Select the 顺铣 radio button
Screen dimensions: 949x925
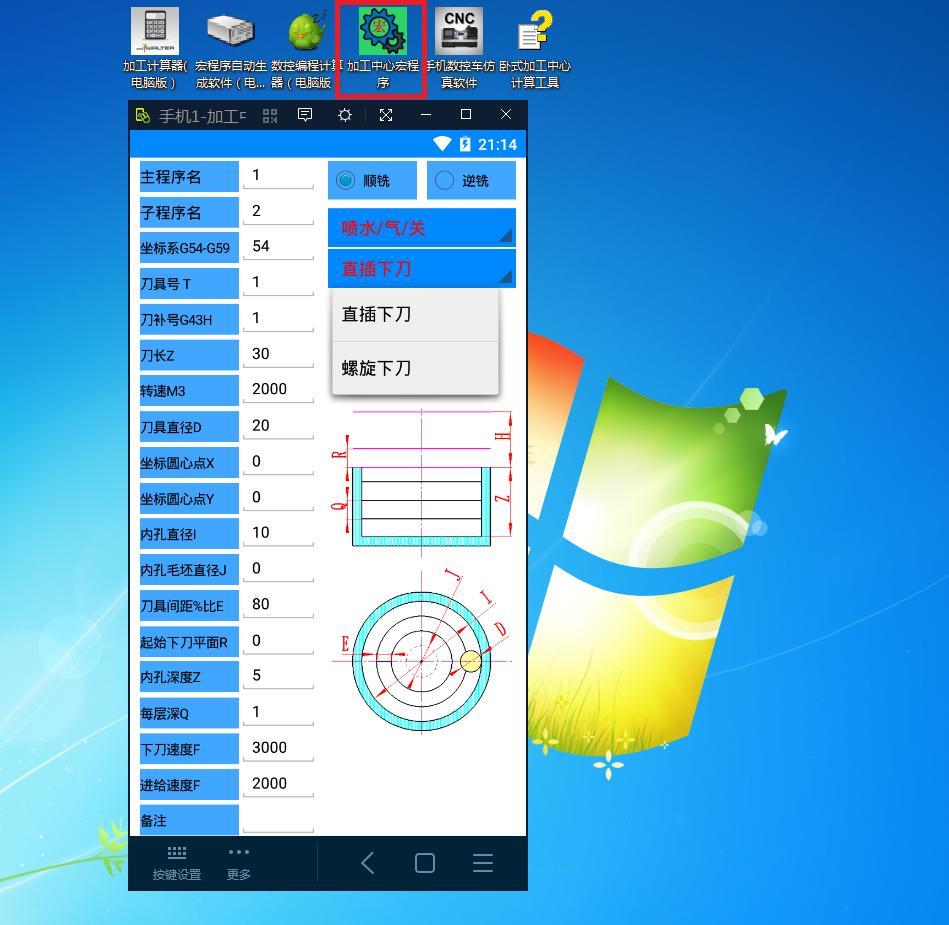click(x=372, y=180)
